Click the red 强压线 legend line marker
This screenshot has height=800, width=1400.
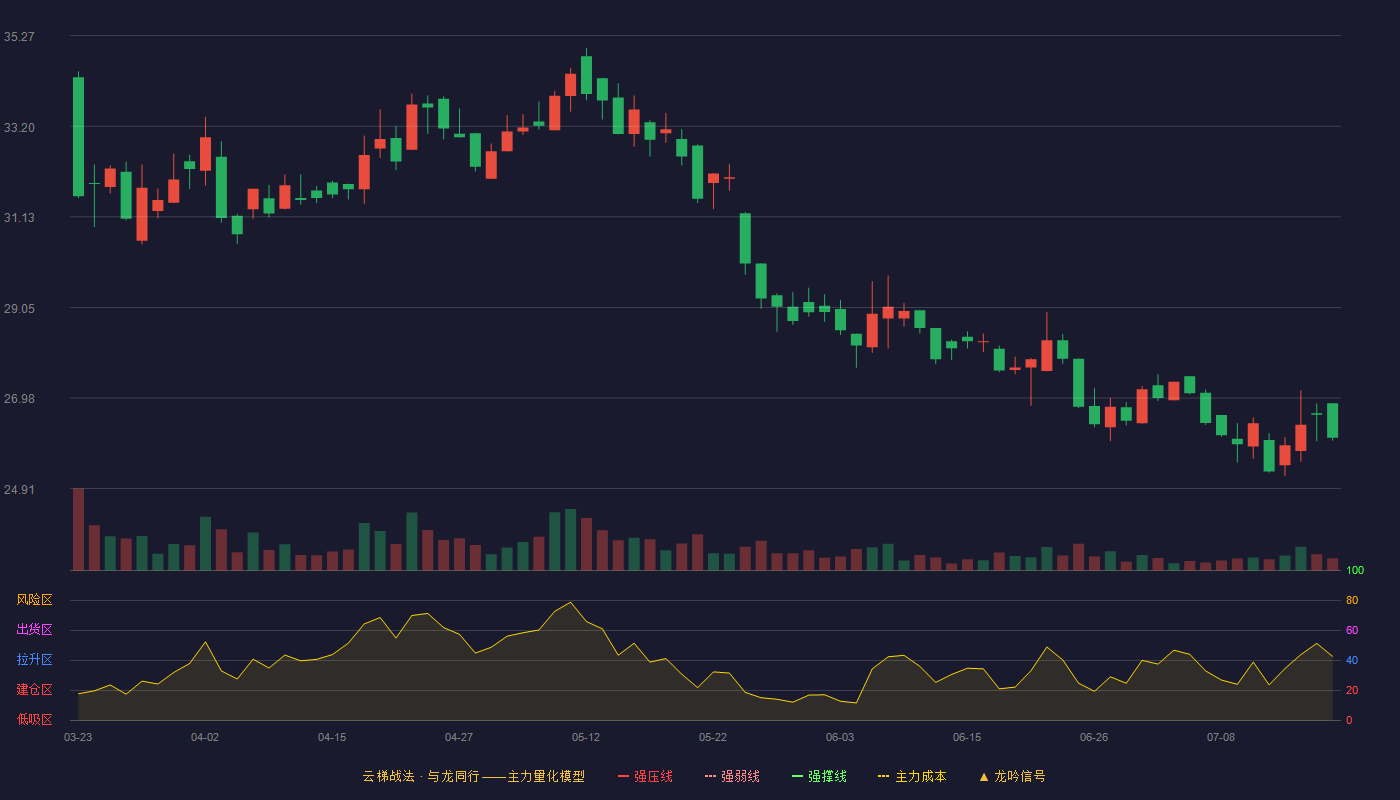pos(623,776)
